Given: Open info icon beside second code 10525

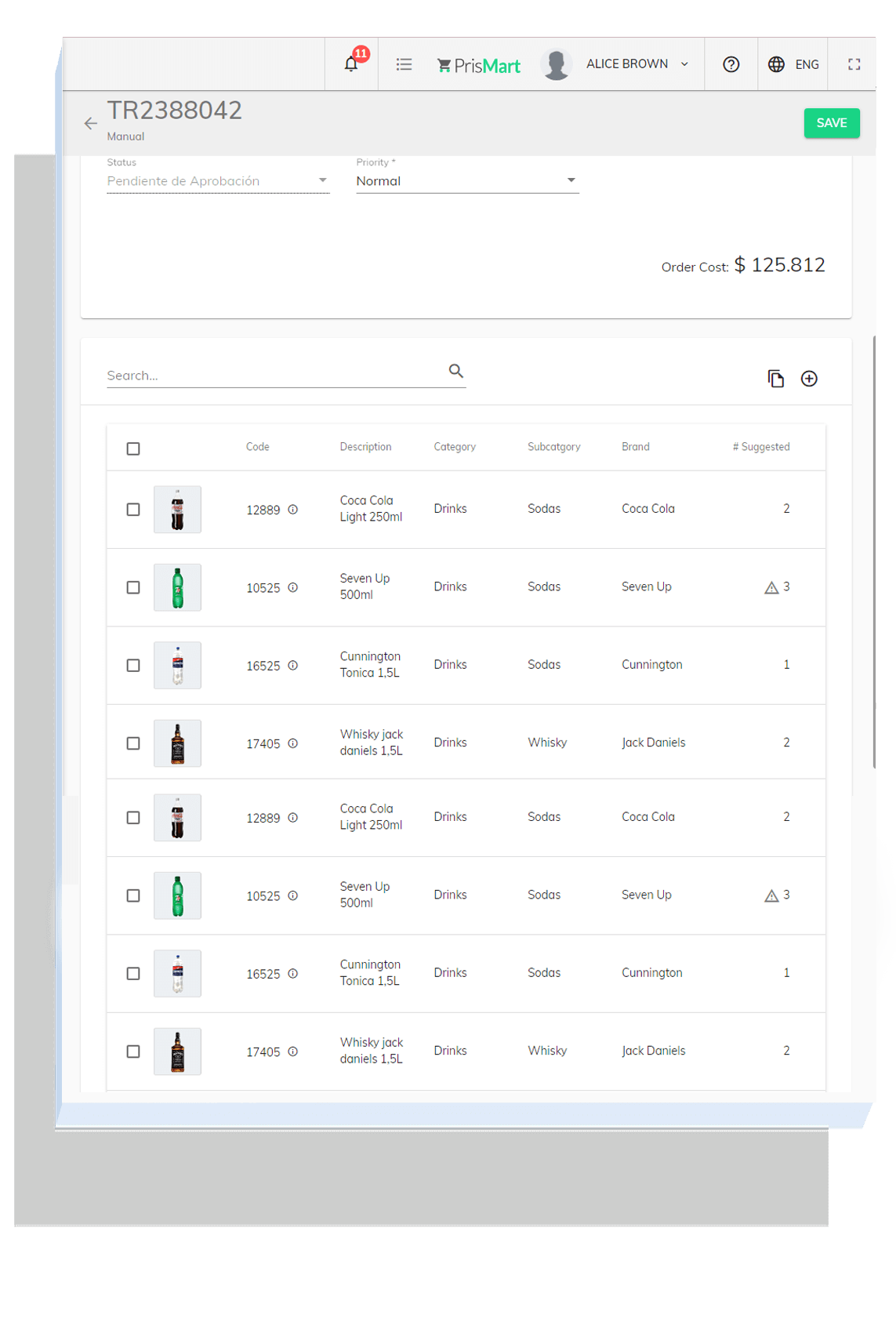Looking at the screenshot, I should coord(292,895).
